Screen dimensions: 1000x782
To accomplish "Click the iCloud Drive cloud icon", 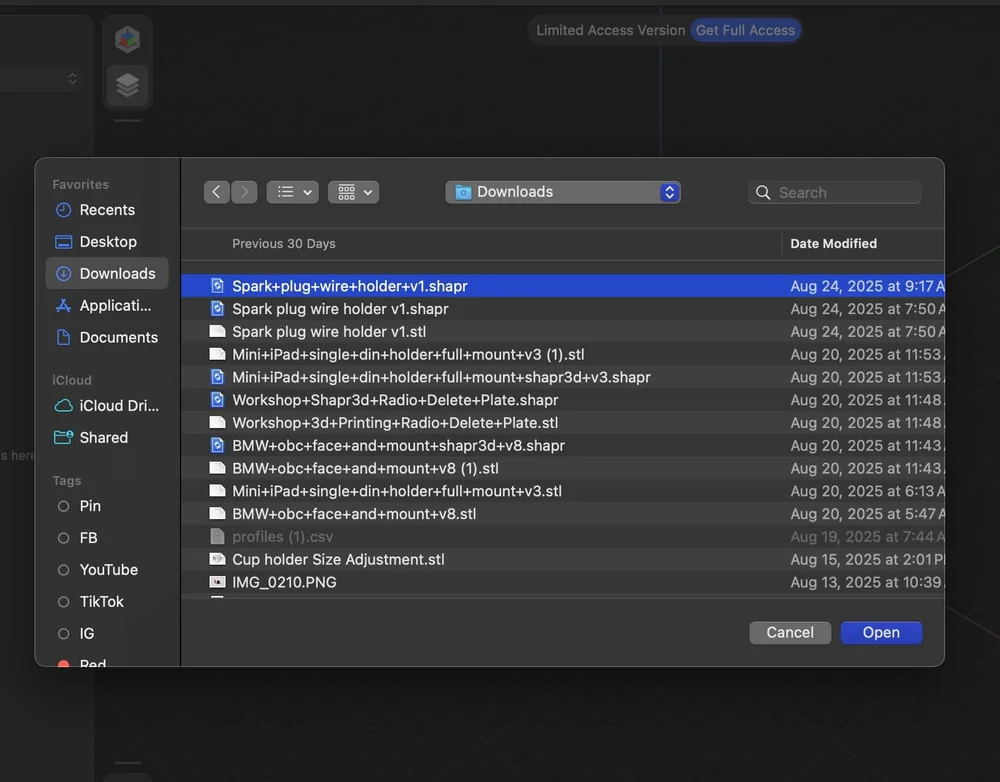I will click(x=63, y=406).
